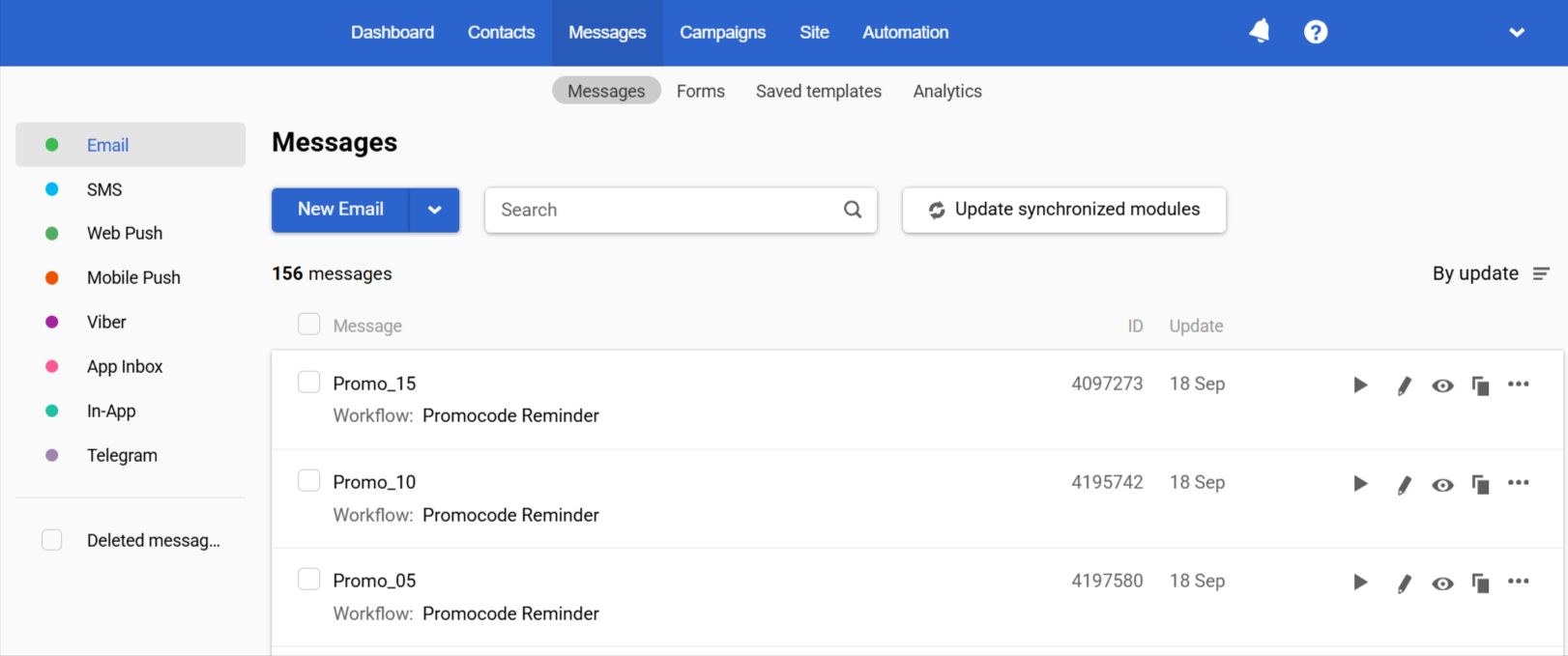
Task: Click the sort lines icon beside By update
Action: 1542,274
